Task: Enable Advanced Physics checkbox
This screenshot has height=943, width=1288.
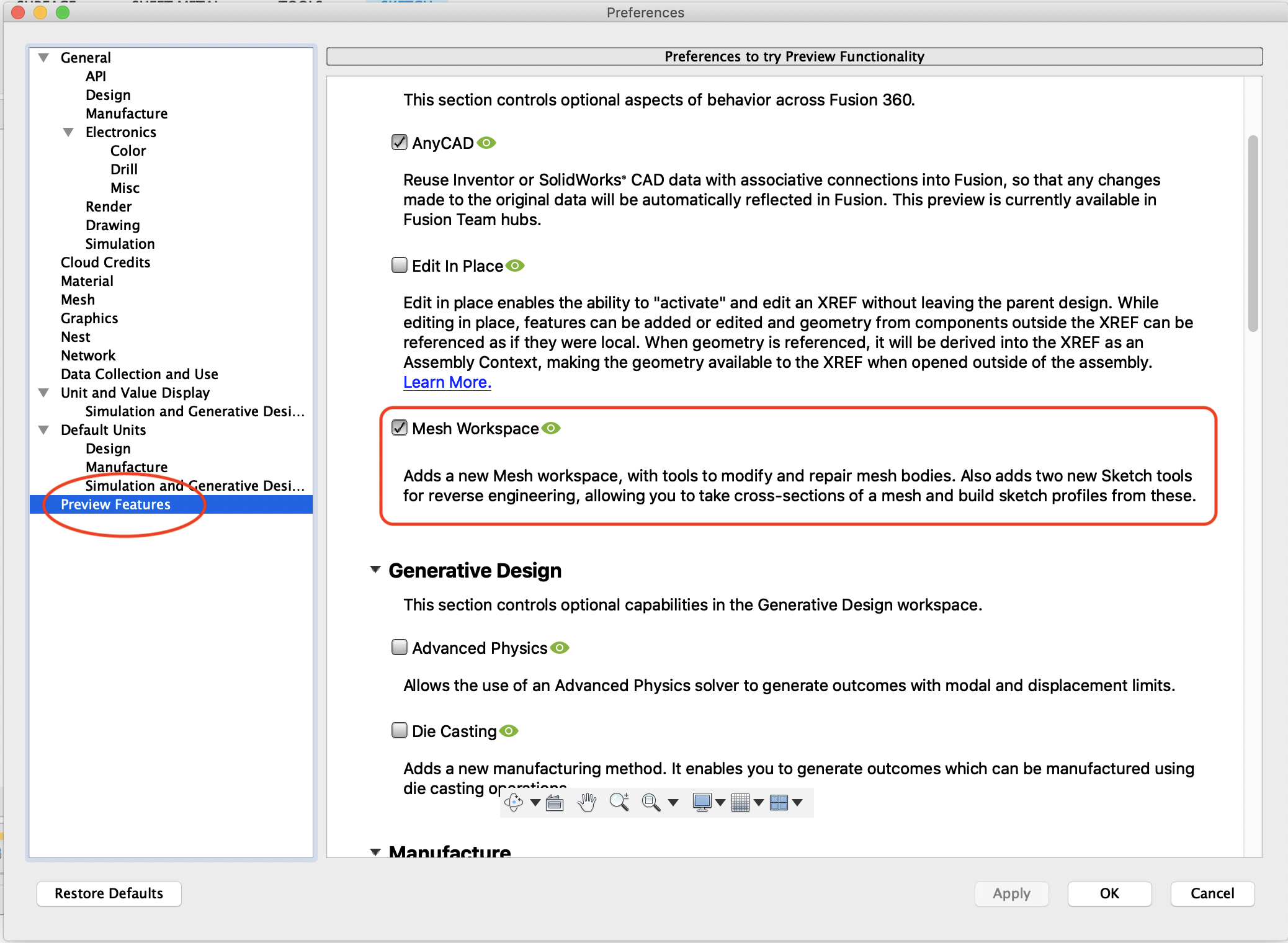Action: pyautogui.click(x=399, y=648)
